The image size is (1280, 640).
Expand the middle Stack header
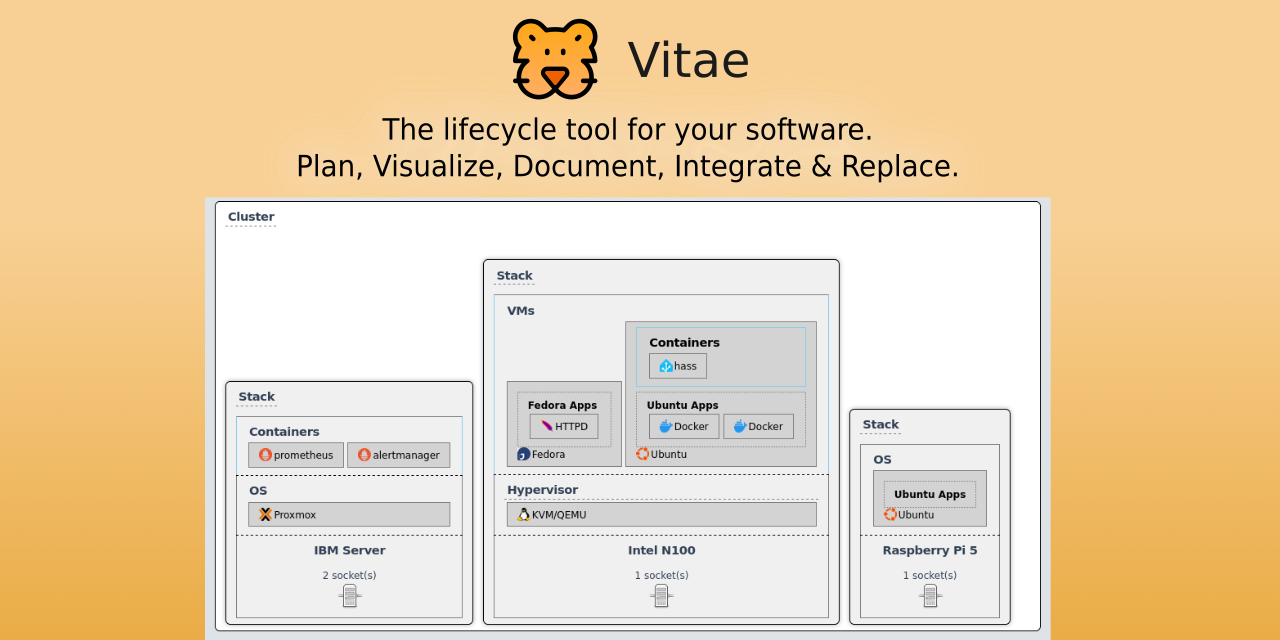pos(513,276)
